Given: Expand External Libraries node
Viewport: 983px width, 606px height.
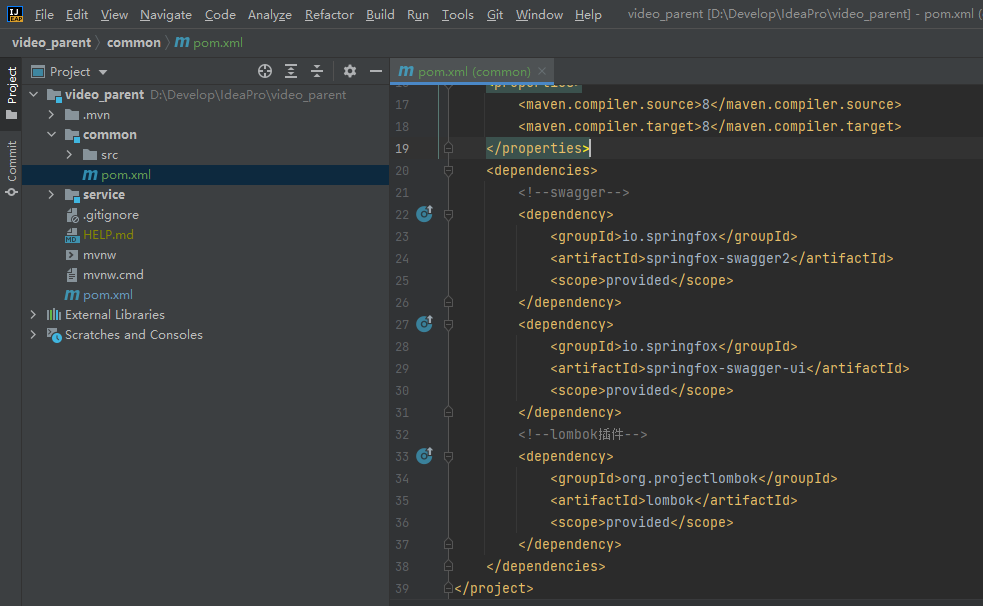Looking at the screenshot, I should 34,315.
